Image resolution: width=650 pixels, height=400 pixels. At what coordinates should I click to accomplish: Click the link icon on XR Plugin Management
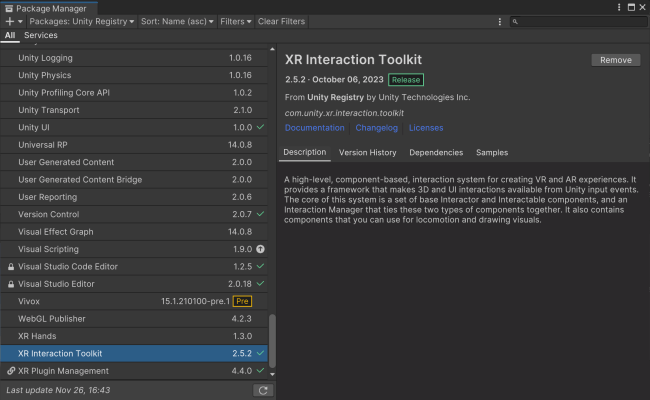coord(11,371)
